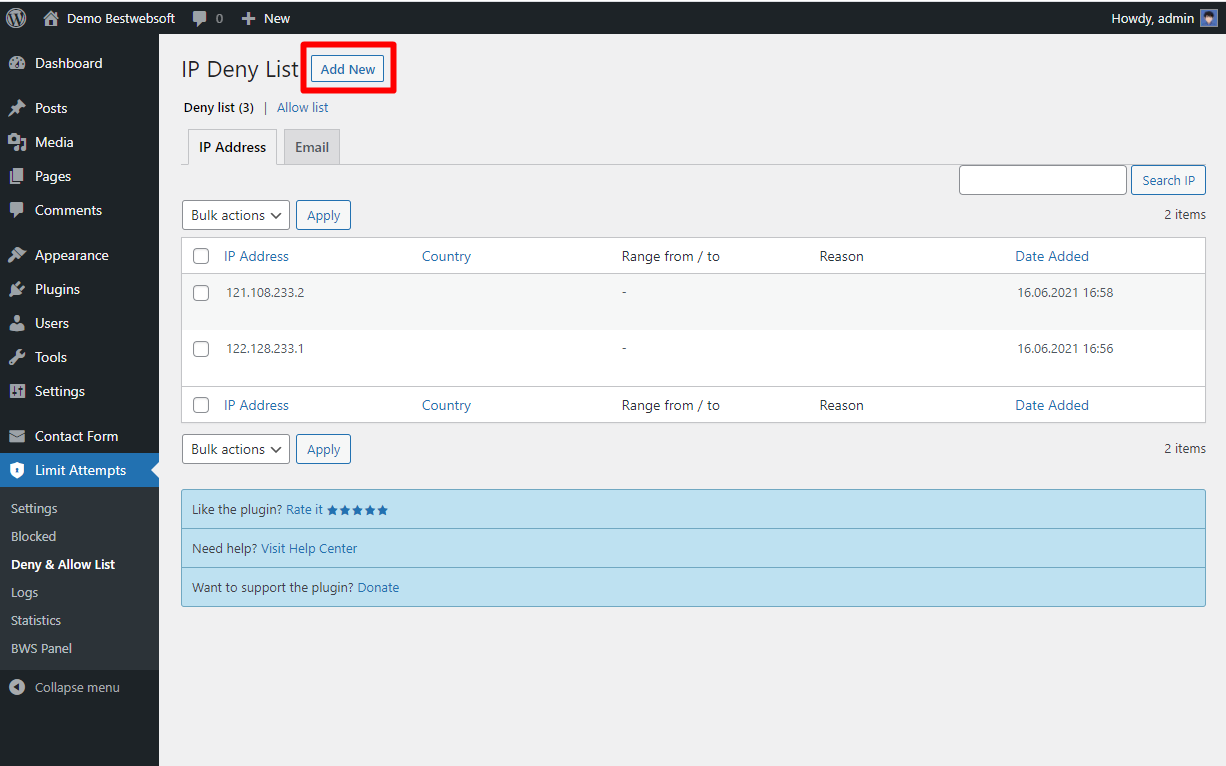Check the select-all checkbox in table footer
This screenshot has width=1226, height=766.
(x=201, y=405)
